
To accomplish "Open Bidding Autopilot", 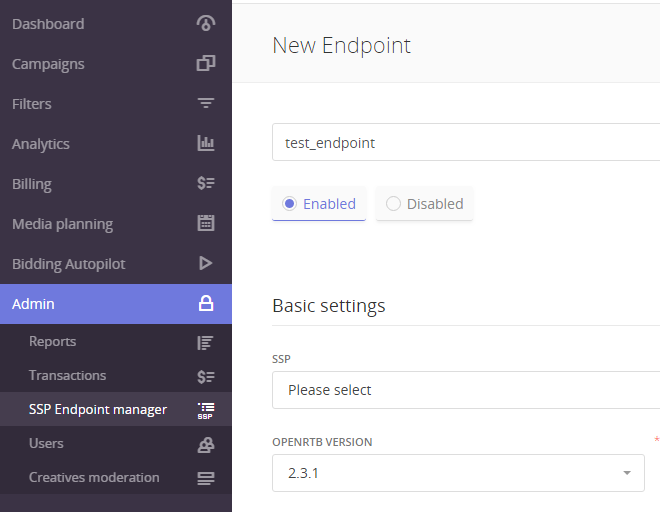I will [x=116, y=264].
